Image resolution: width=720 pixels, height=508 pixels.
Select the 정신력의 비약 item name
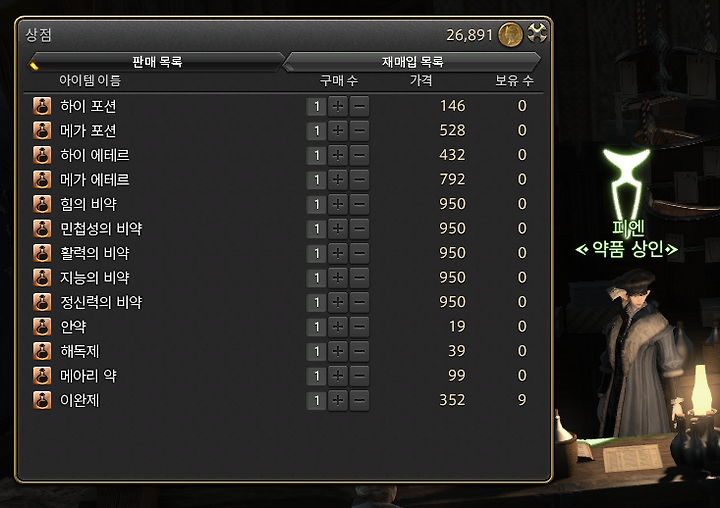pyautogui.click(x=101, y=302)
